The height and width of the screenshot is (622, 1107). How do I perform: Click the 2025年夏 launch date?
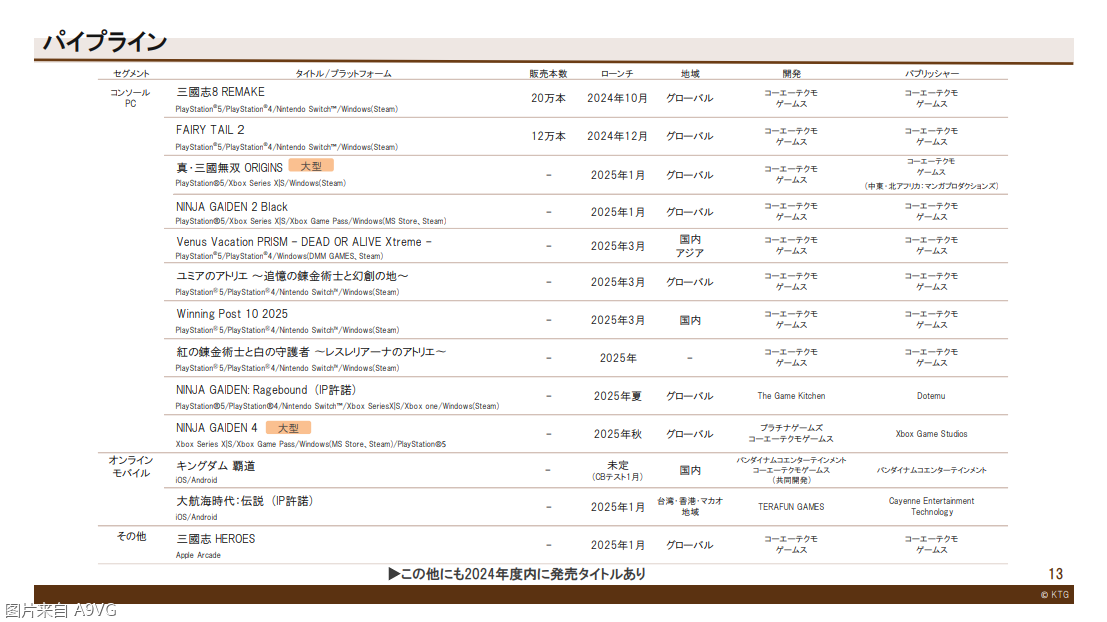[x=618, y=396]
